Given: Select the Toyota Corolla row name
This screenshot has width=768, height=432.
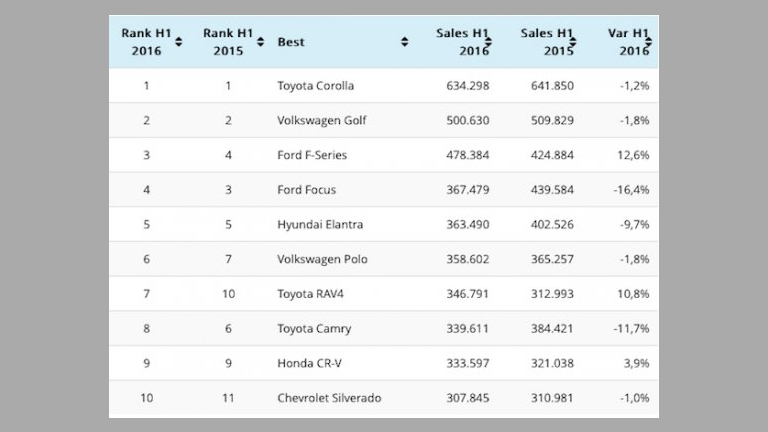Looking at the screenshot, I should (x=315, y=86).
